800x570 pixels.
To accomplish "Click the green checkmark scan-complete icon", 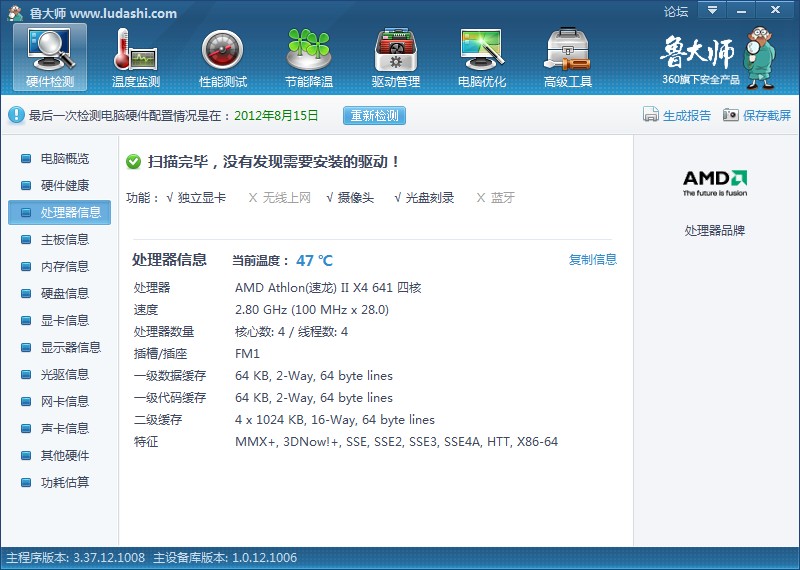I will (x=133, y=162).
